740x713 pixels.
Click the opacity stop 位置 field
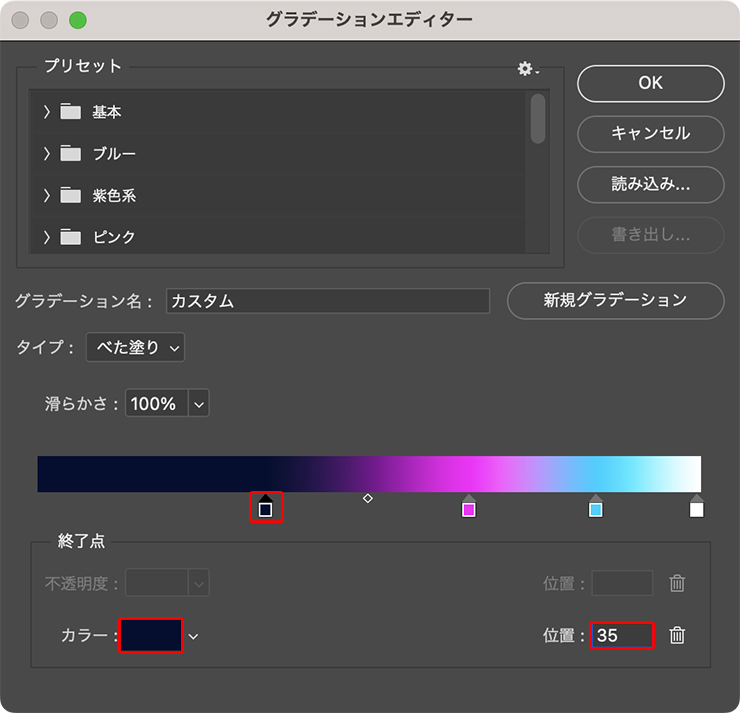click(622, 583)
